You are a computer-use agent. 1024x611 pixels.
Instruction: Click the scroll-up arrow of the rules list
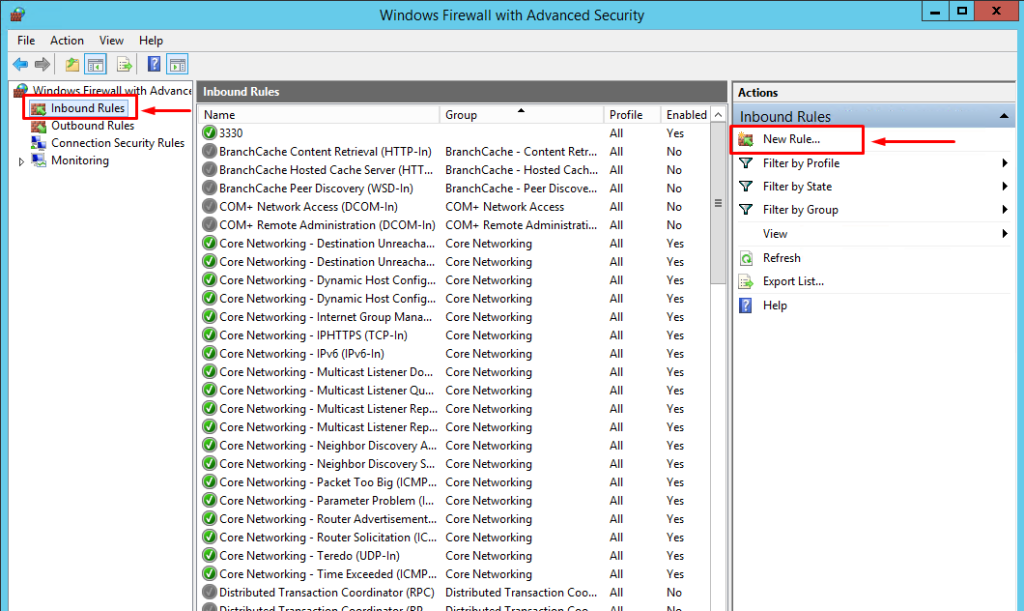click(718, 115)
